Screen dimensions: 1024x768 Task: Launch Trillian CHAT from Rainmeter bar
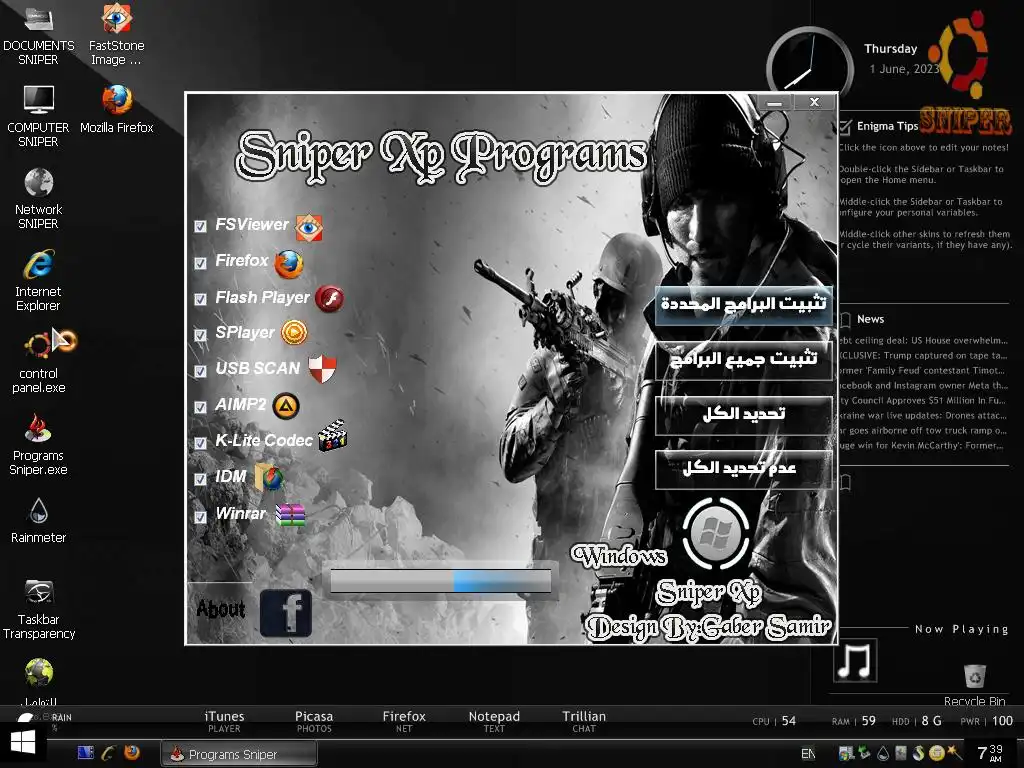(x=584, y=721)
